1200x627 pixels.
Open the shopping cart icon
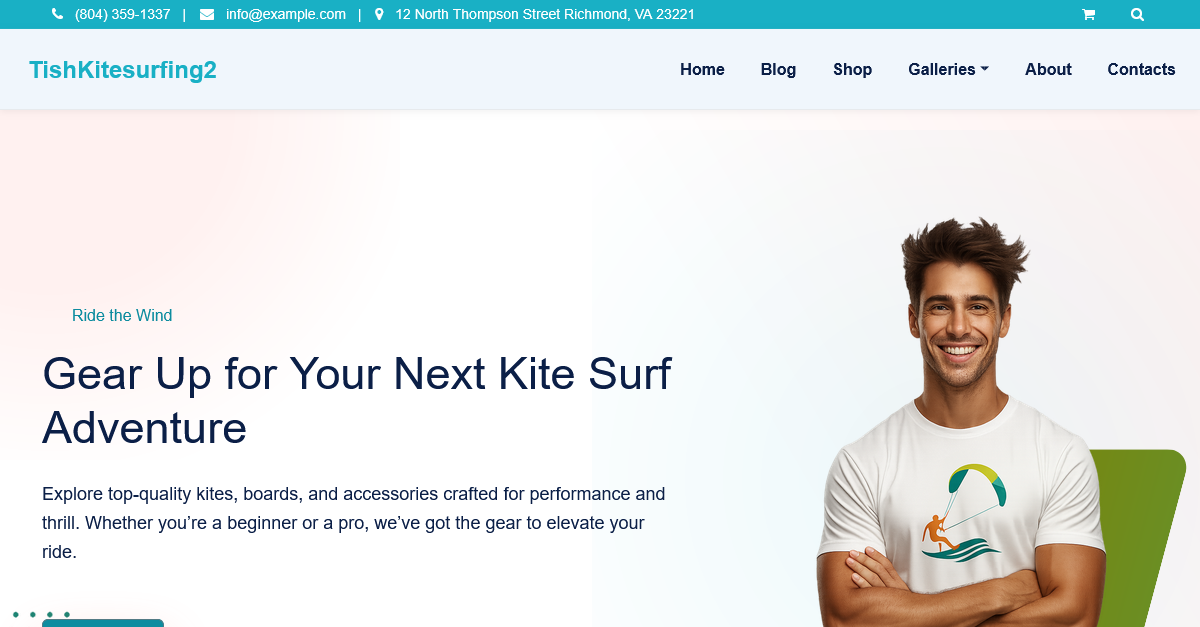[x=1088, y=14]
